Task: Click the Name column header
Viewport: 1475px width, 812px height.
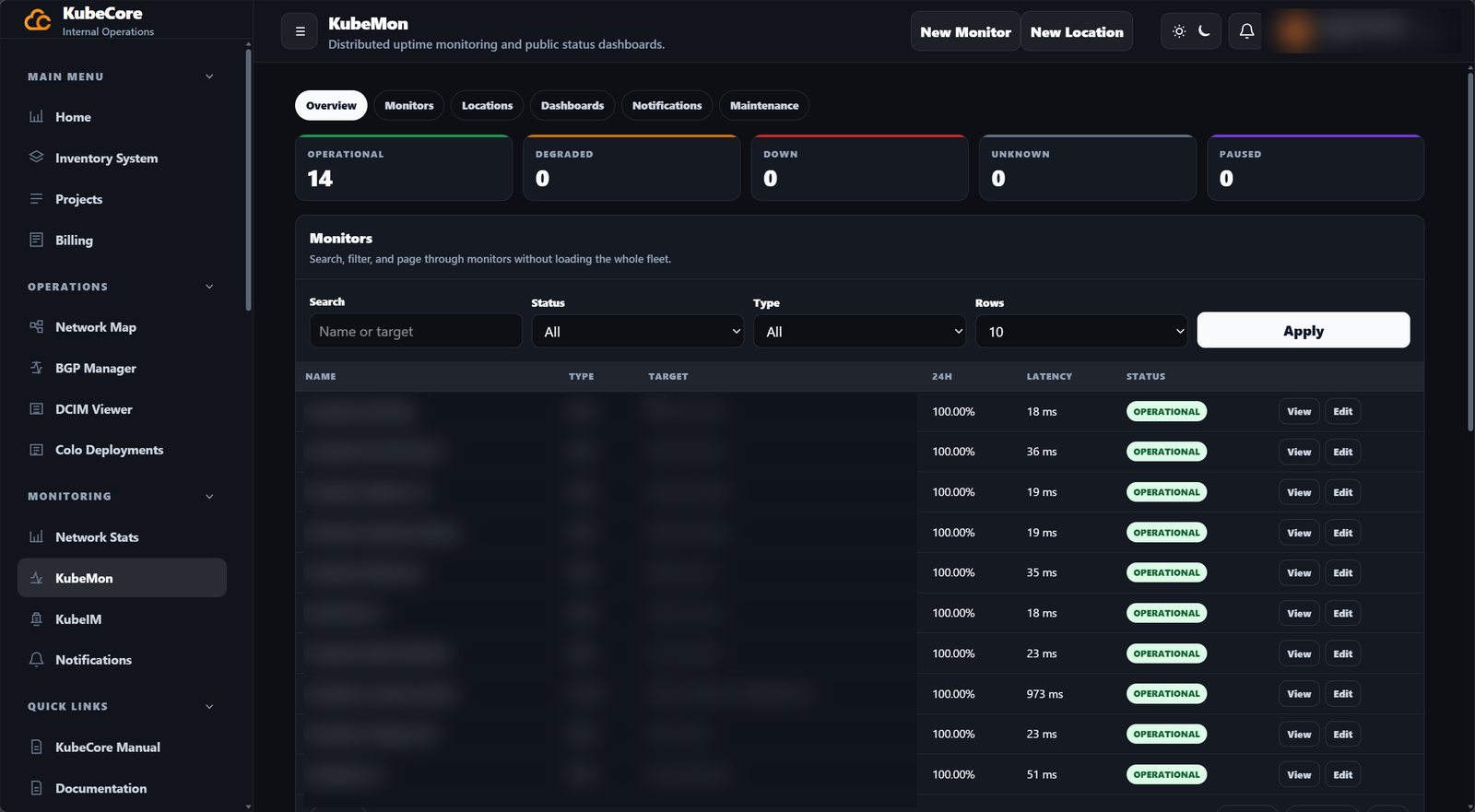Action: [x=321, y=376]
